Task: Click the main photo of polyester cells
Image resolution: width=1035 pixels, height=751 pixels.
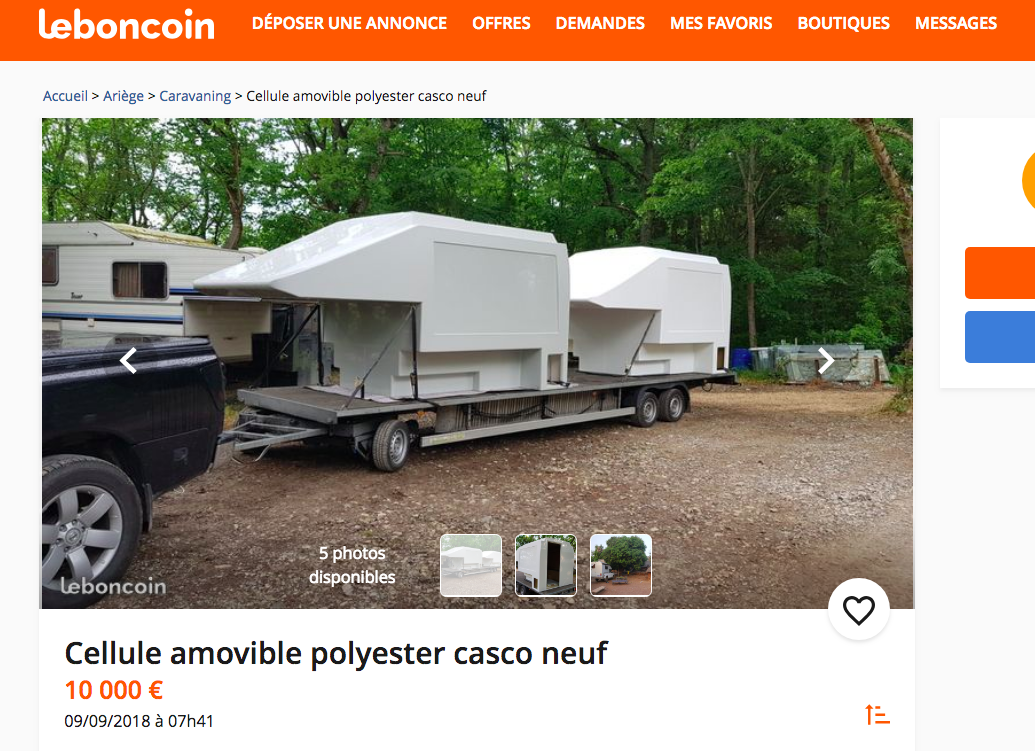Action: click(477, 330)
